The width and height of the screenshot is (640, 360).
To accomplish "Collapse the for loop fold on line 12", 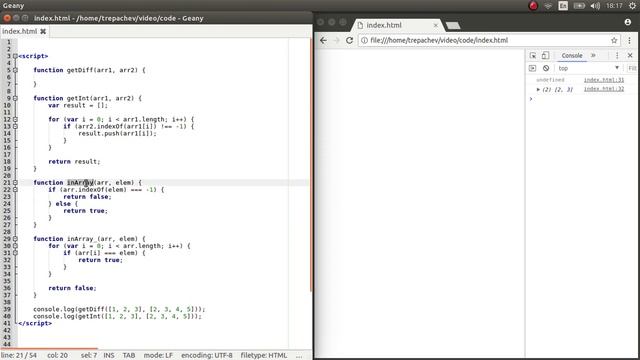I will [15, 119].
